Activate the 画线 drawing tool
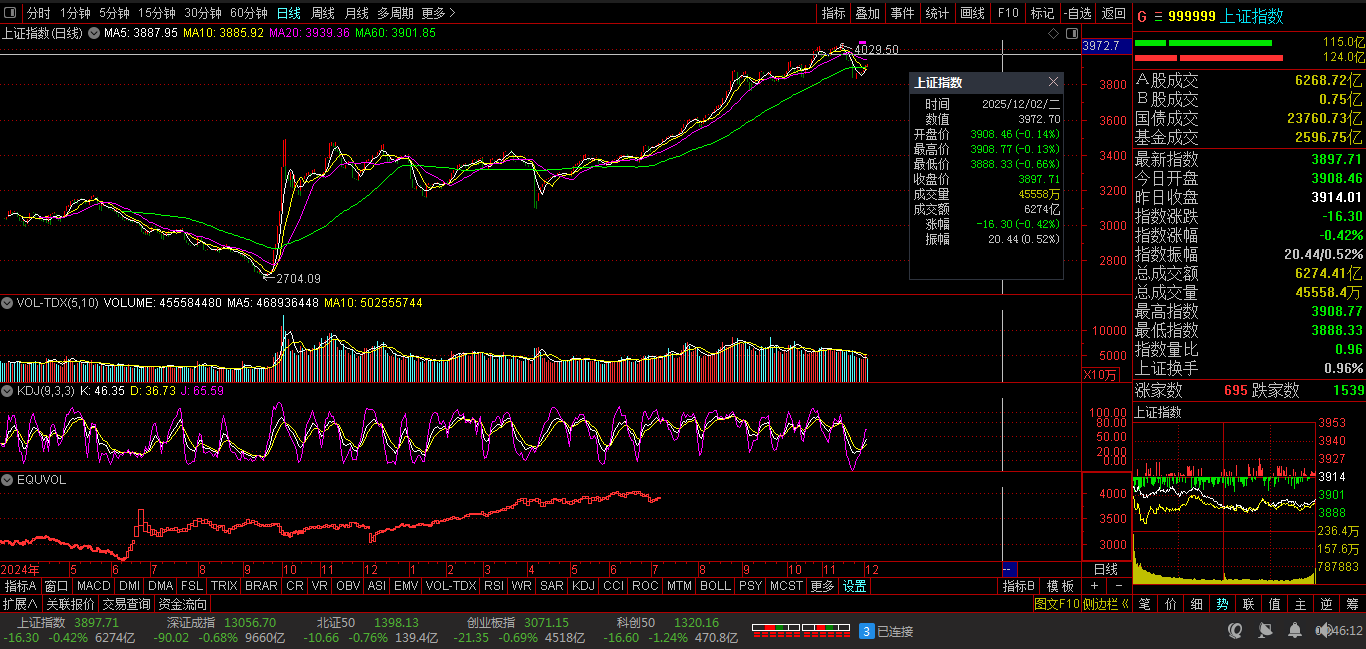 (972, 13)
